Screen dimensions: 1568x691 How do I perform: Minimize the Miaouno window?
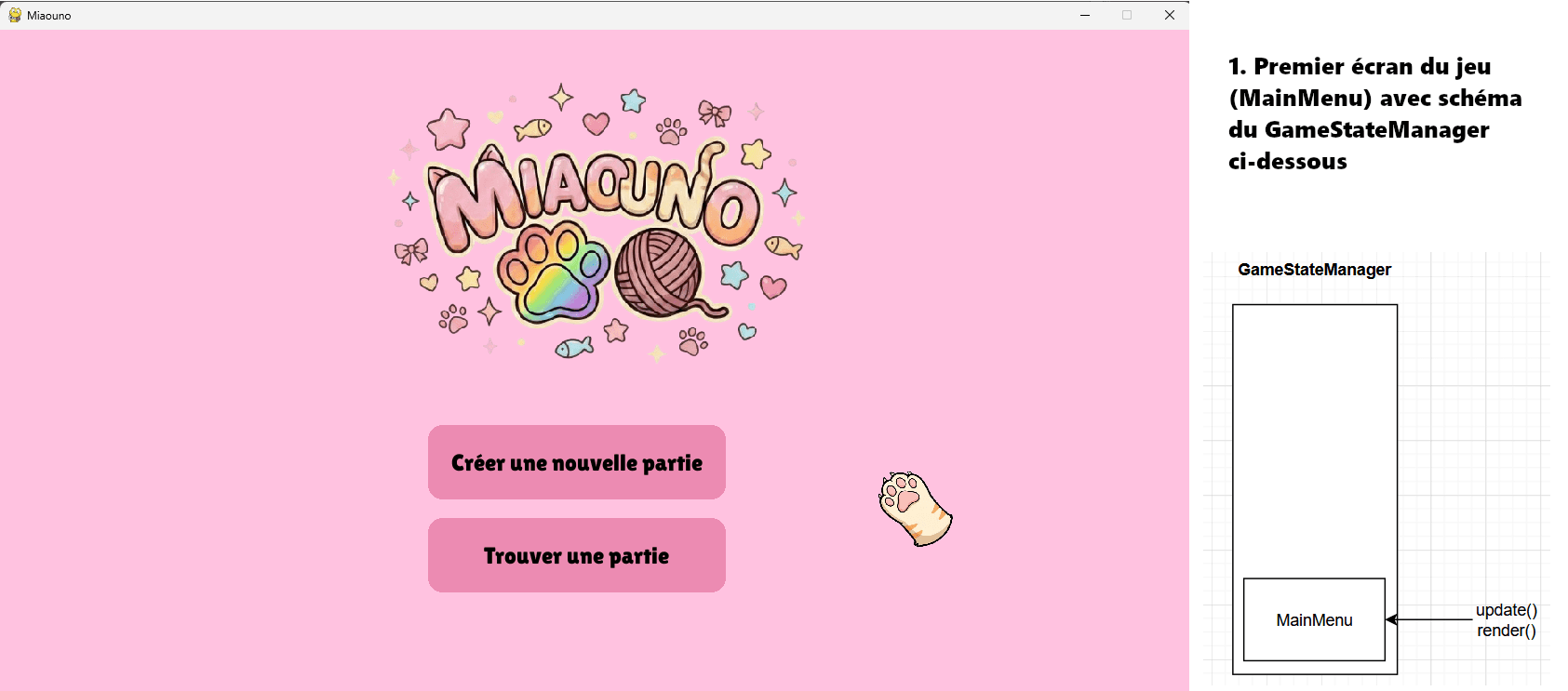pos(1085,15)
